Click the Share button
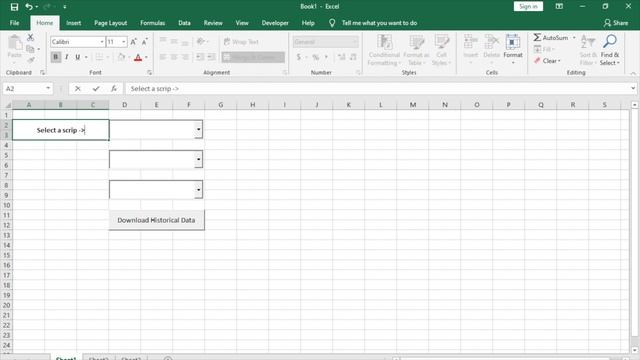Viewport: 640px width, 360px height. pyautogui.click(x=616, y=23)
